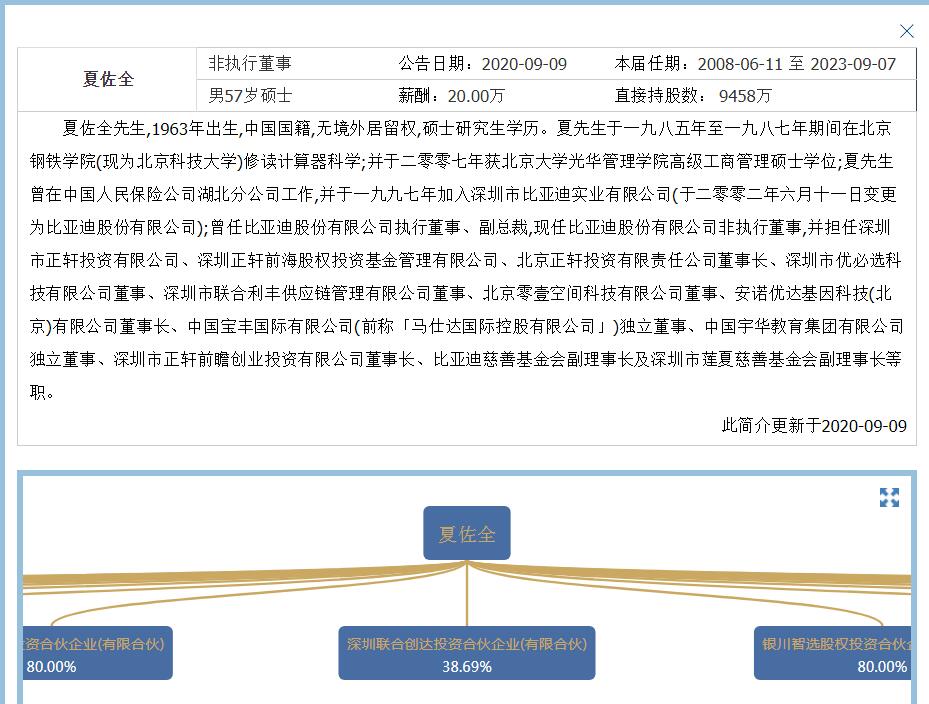929x704 pixels.
Task: Click the close X icon above the profile
Action: pyautogui.click(x=906, y=31)
